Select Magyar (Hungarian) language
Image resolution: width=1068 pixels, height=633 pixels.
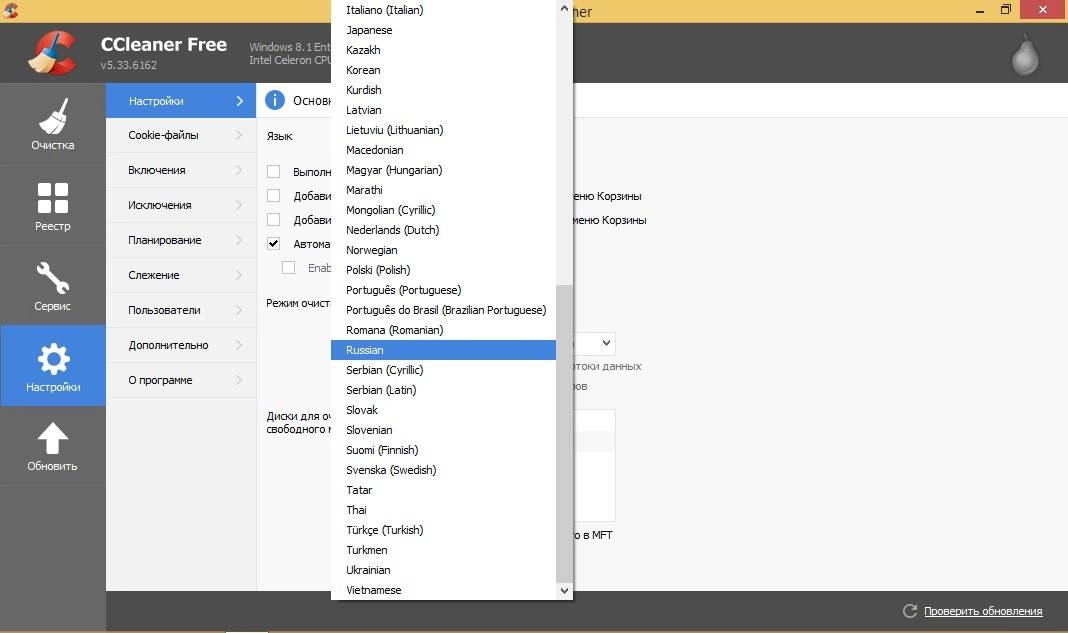pos(443,170)
